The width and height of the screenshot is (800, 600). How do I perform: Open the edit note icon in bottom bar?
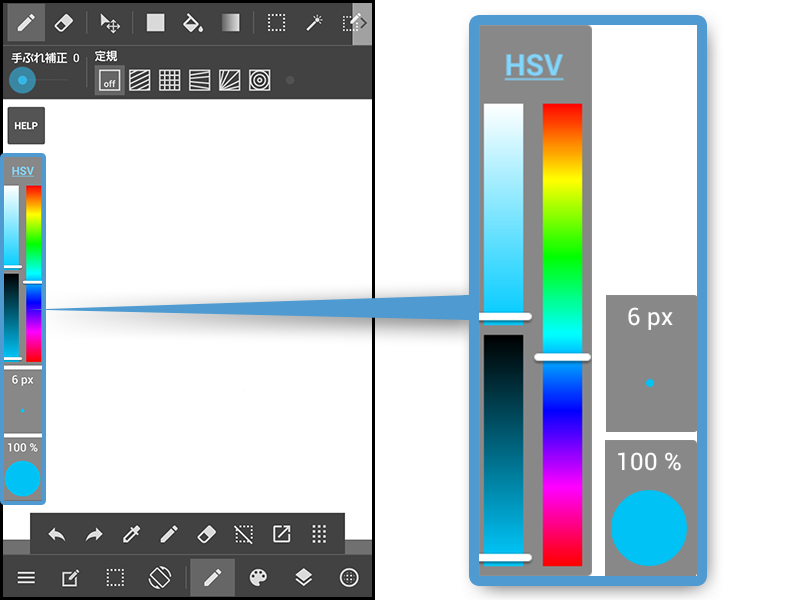pyautogui.click(x=70, y=578)
